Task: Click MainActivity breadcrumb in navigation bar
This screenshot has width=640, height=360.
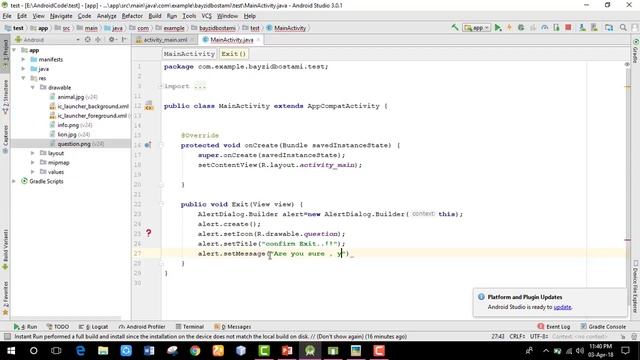Action: [289, 28]
